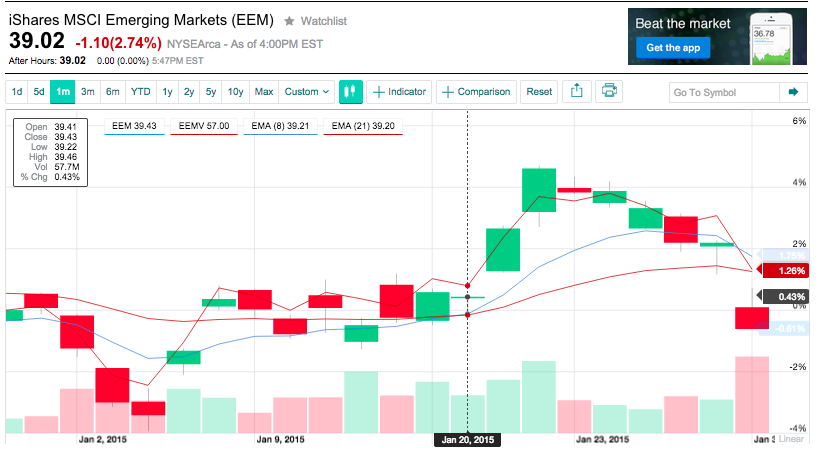Click the Watchlist link
The height and width of the screenshot is (459, 824).
click(324, 21)
